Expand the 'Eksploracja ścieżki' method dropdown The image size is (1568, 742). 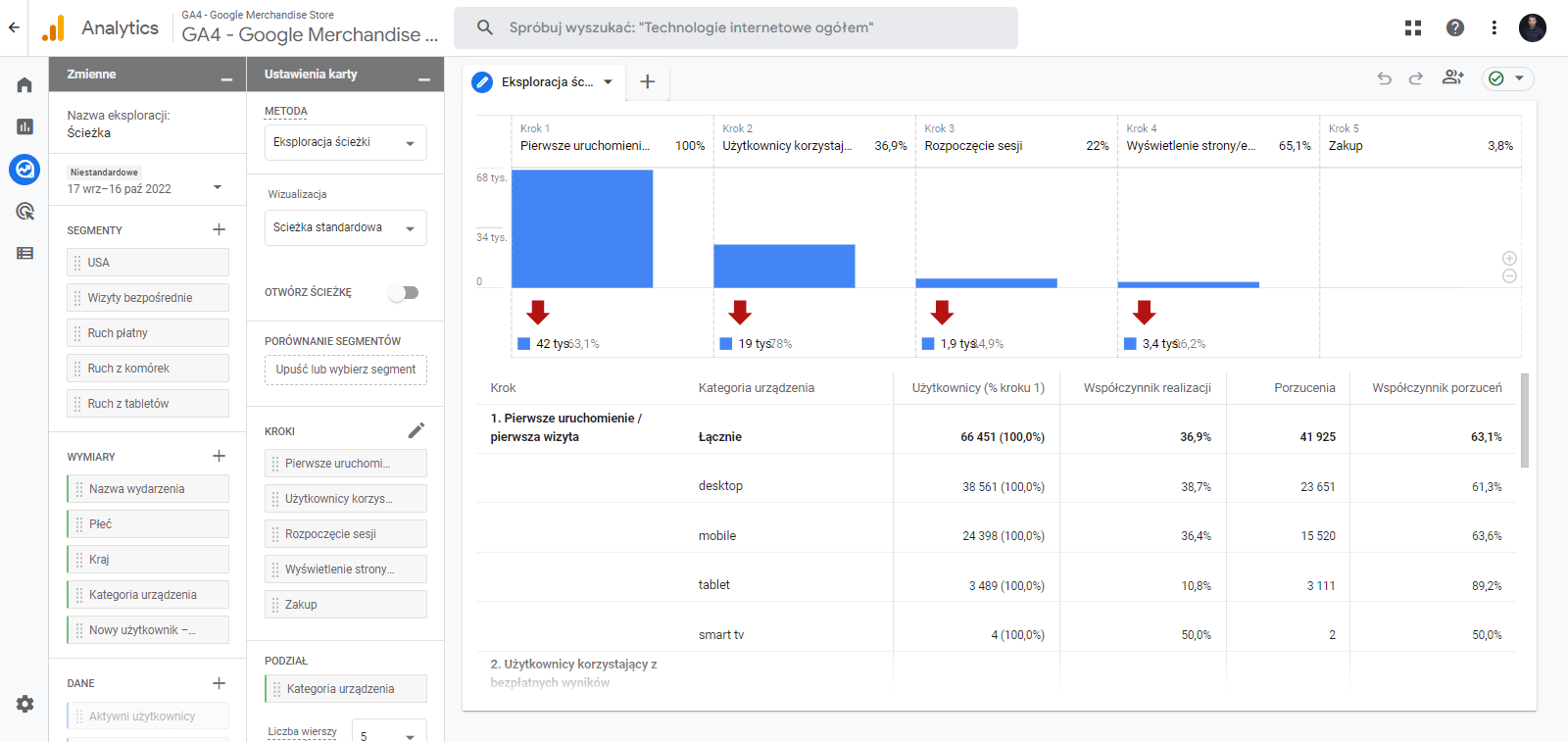click(345, 143)
